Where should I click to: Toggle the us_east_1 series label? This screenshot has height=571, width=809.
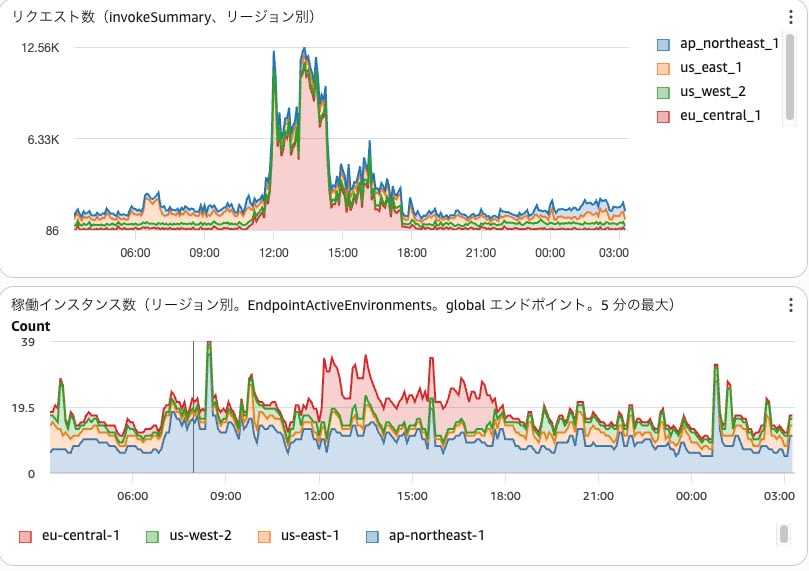tap(710, 68)
